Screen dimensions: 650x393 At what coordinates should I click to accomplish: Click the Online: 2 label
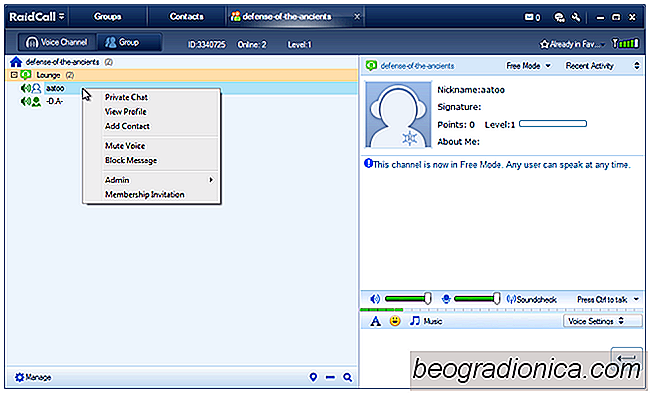click(x=252, y=44)
